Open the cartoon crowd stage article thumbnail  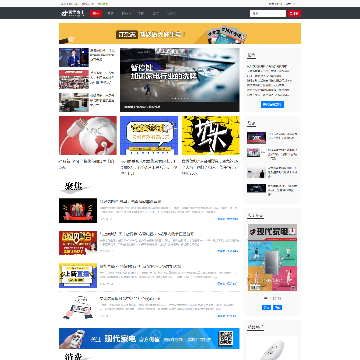[x=78, y=210]
